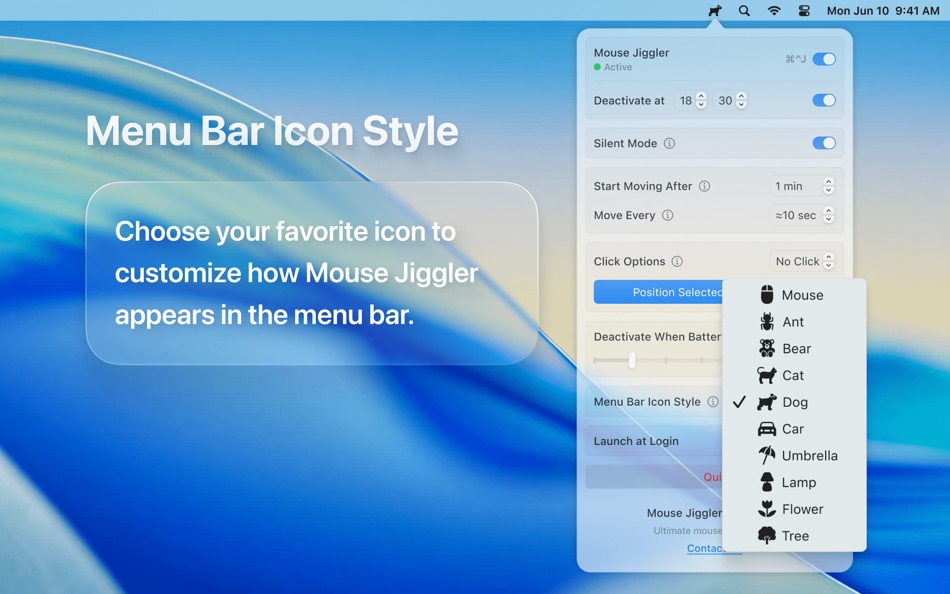Select Mouse from the icon style menu
The image size is (950, 594).
(x=794, y=295)
